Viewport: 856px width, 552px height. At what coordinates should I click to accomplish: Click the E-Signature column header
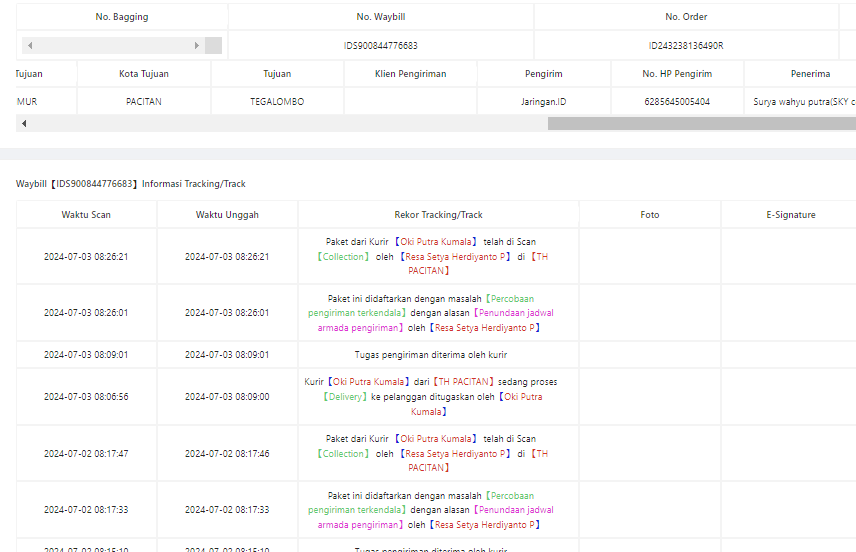tap(790, 215)
